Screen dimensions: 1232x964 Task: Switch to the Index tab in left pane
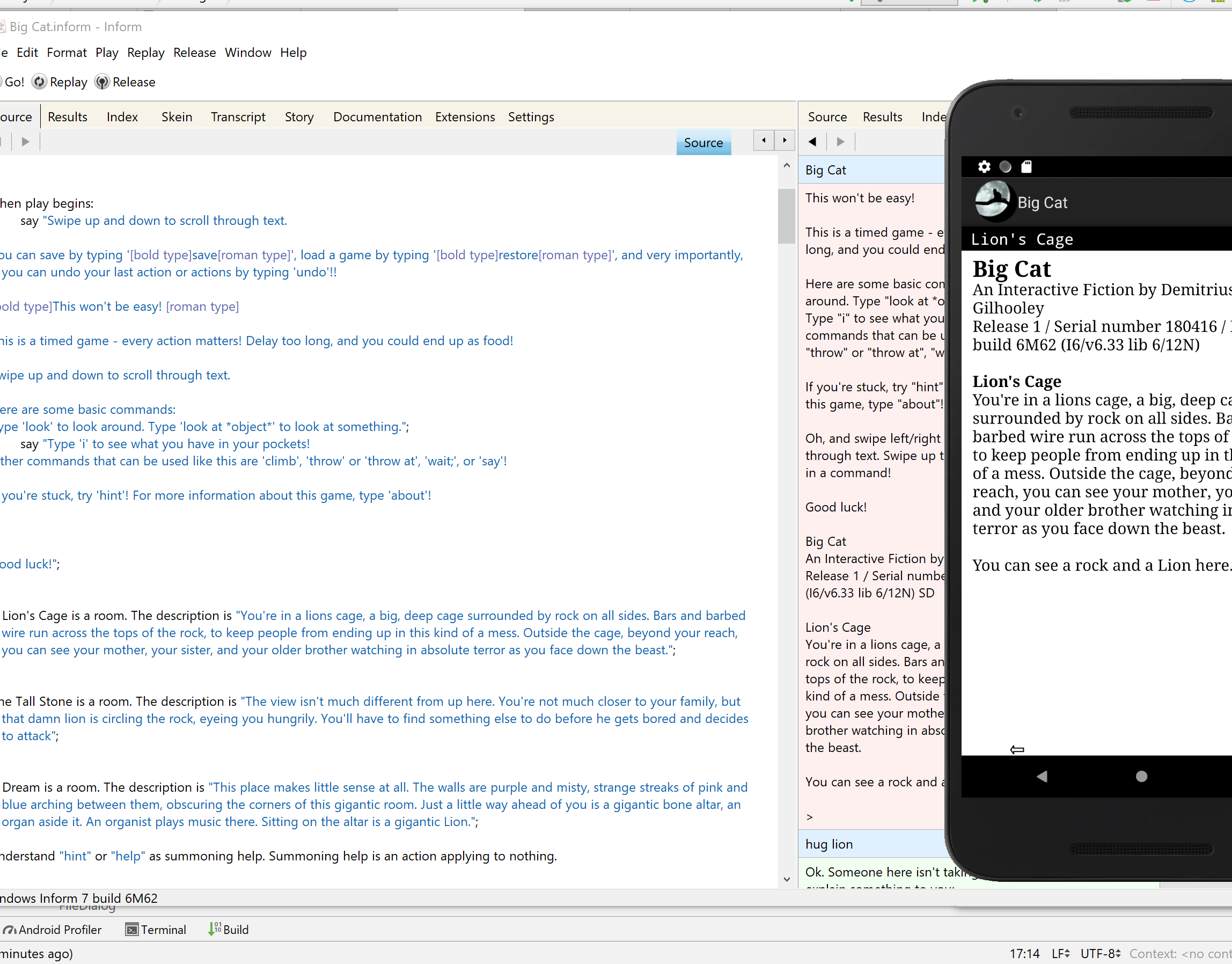[122, 117]
